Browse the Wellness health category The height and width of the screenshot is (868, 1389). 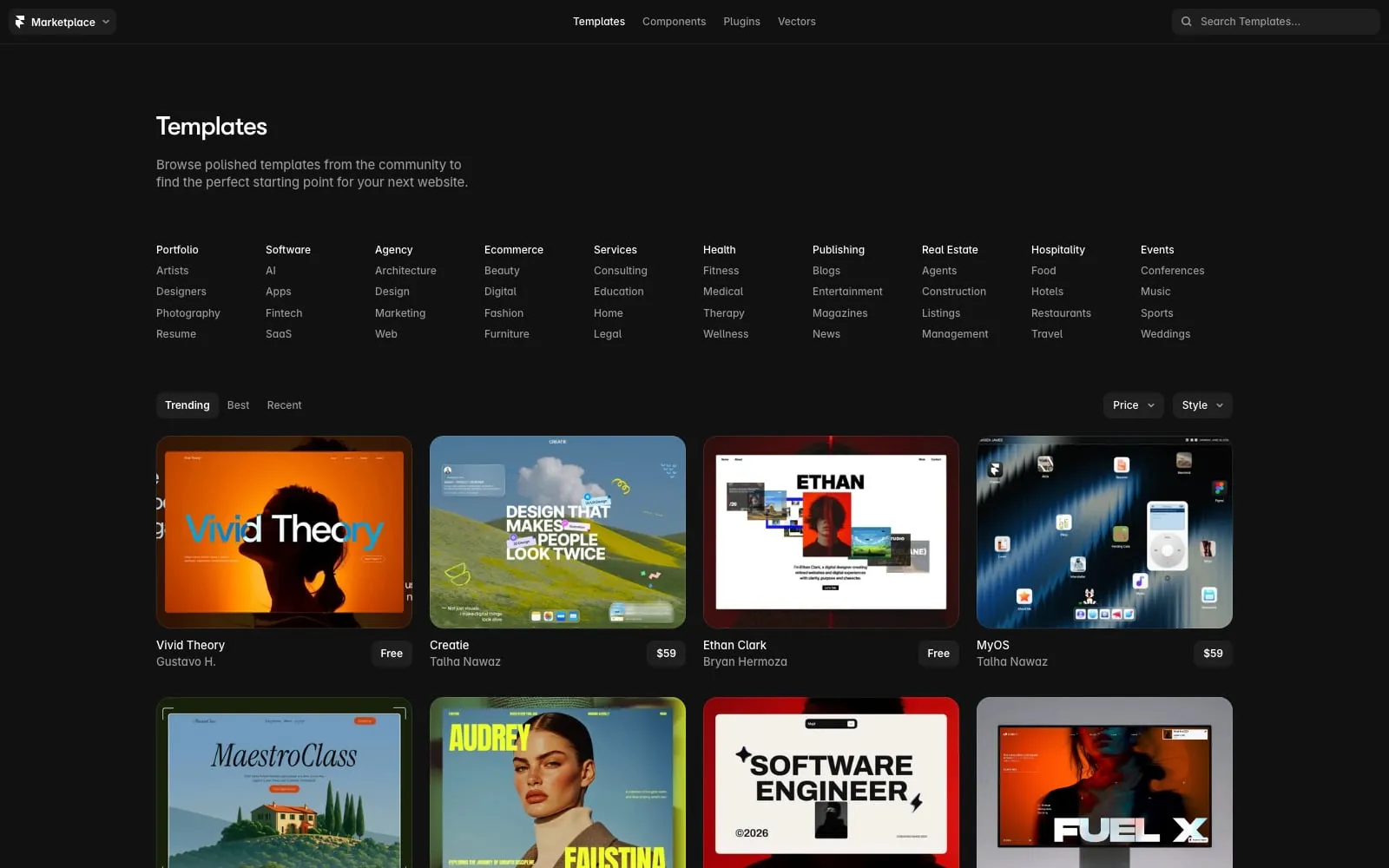click(726, 334)
